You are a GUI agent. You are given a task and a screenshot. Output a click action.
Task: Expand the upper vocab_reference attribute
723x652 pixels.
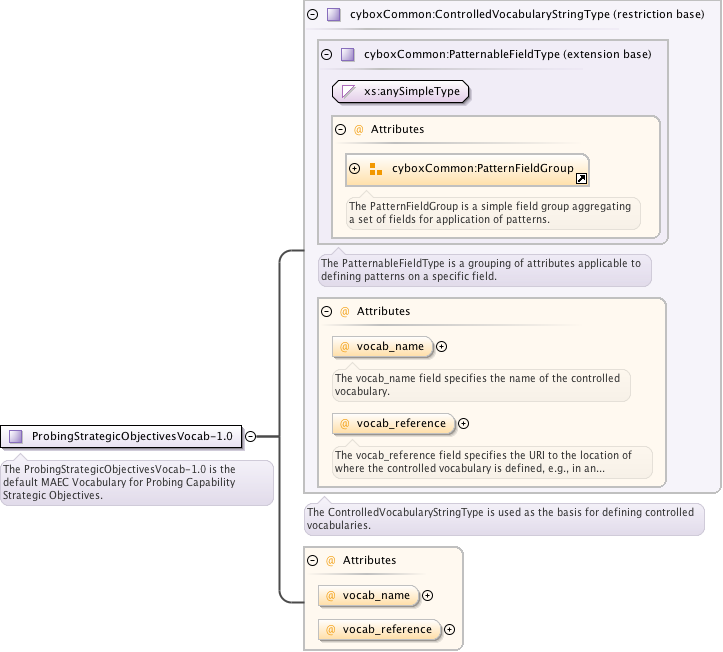(463, 423)
